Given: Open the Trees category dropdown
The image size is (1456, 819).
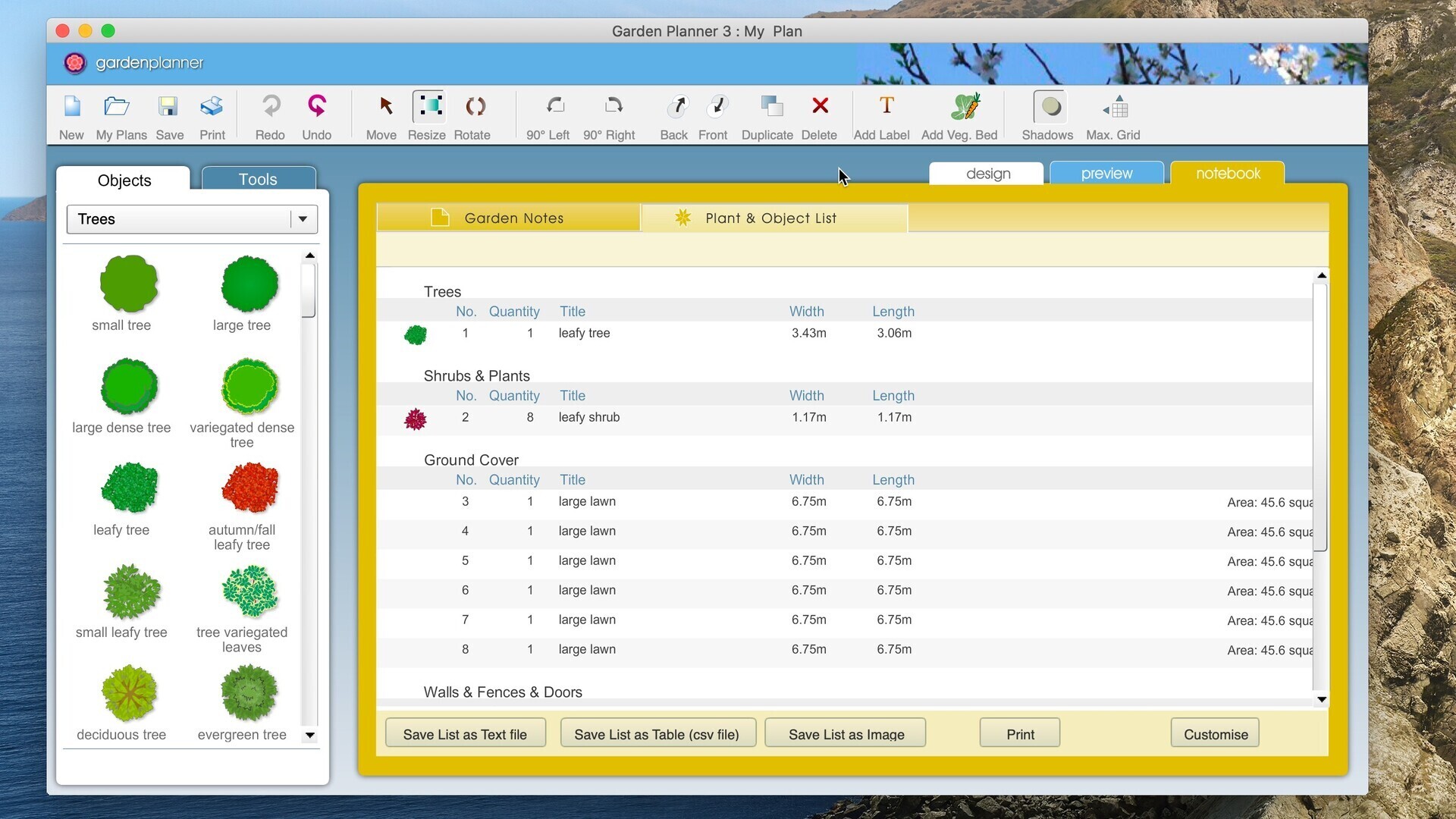Looking at the screenshot, I should 303,219.
